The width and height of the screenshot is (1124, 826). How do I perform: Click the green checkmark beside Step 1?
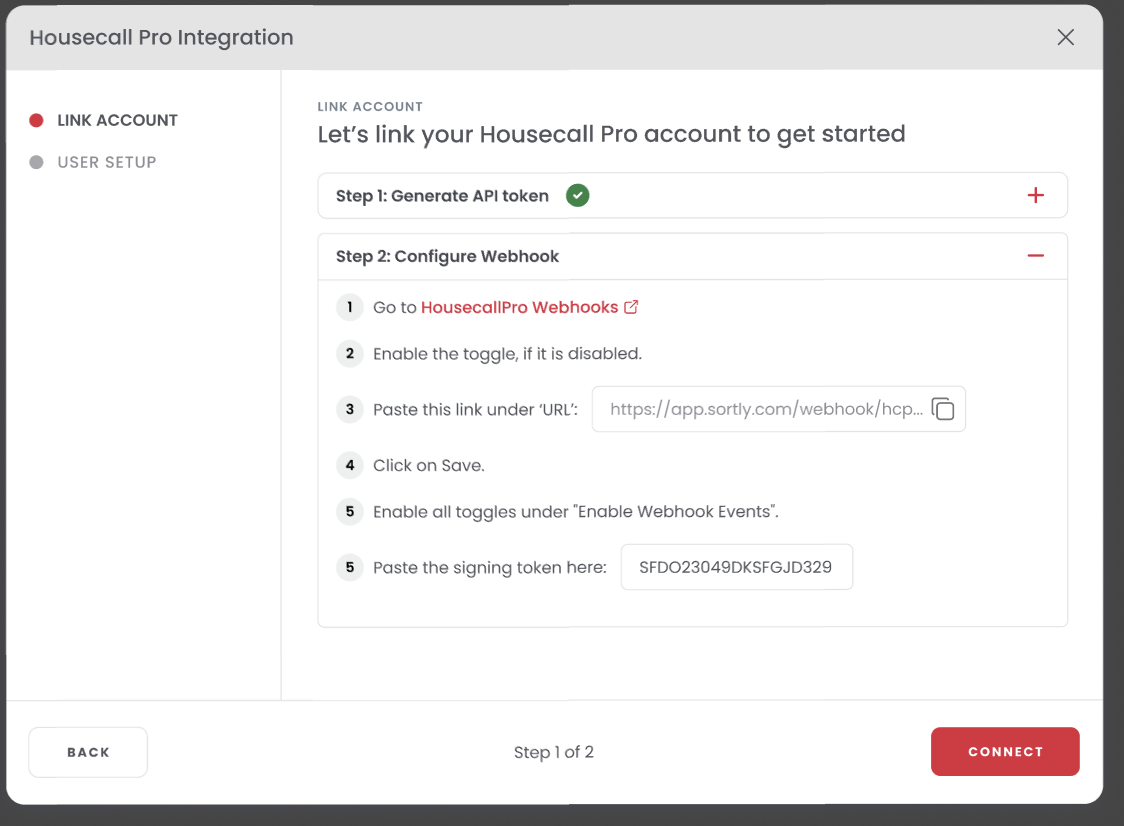click(x=577, y=195)
